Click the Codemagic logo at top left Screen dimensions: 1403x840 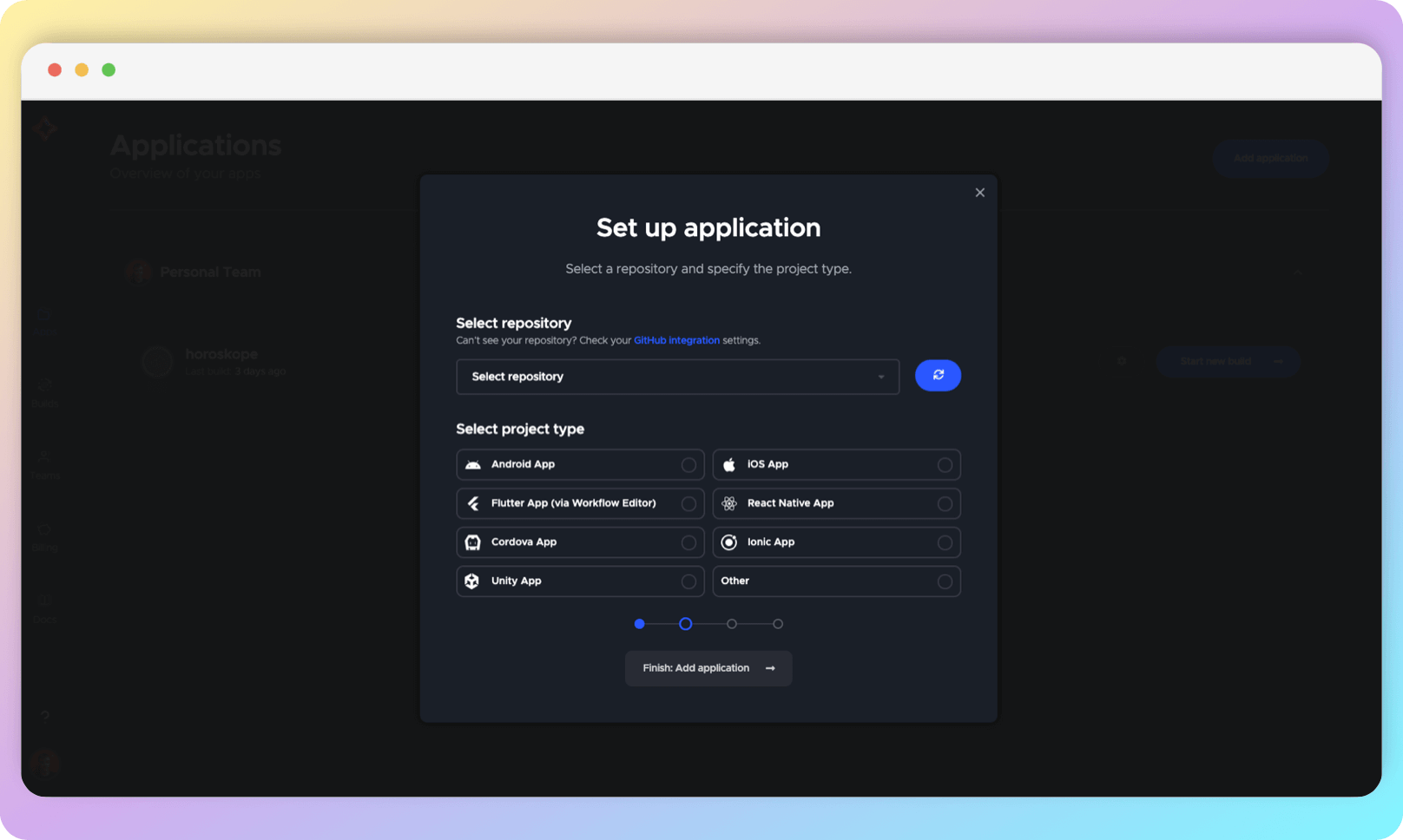click(44, 128)
